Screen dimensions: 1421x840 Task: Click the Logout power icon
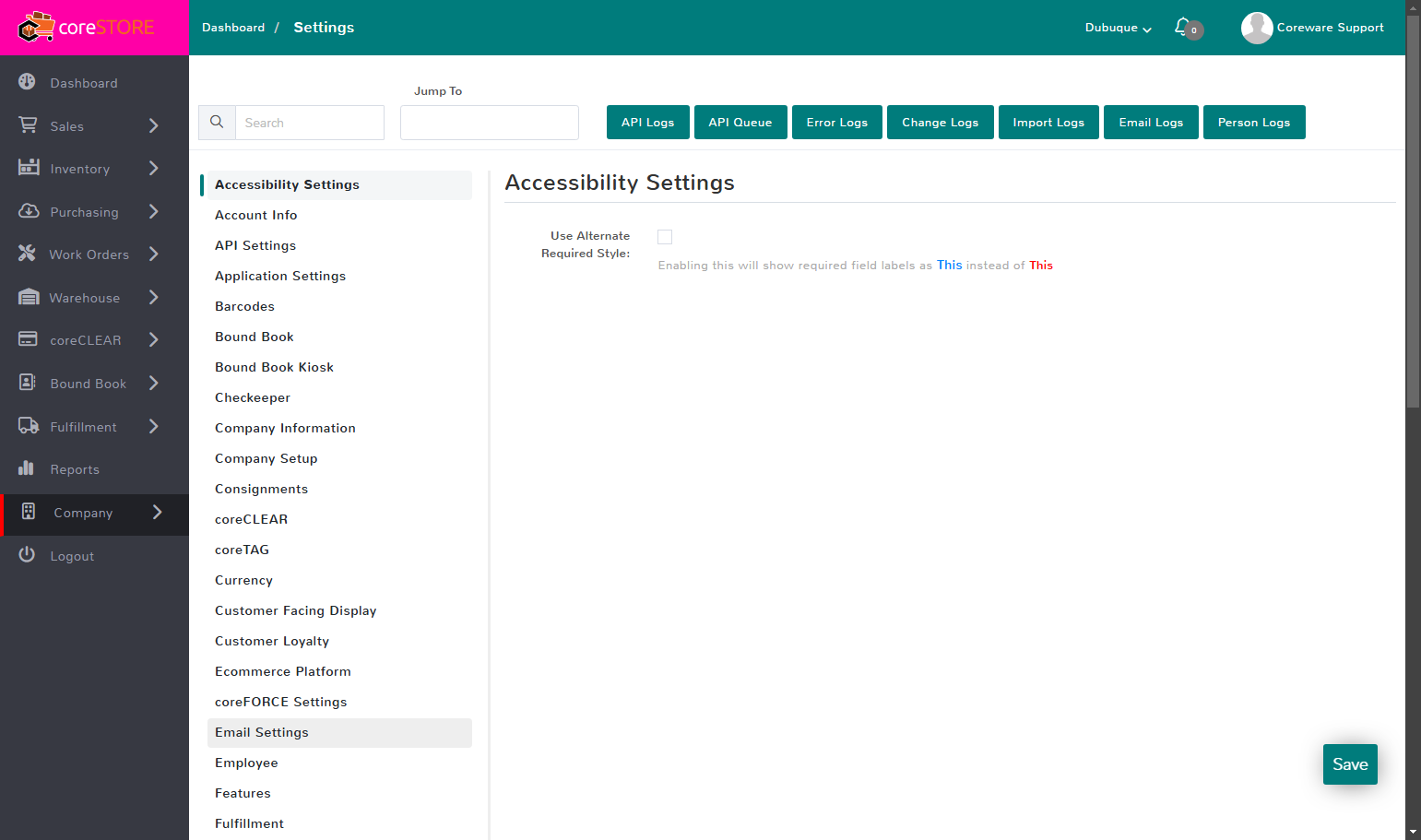(27, 555)
